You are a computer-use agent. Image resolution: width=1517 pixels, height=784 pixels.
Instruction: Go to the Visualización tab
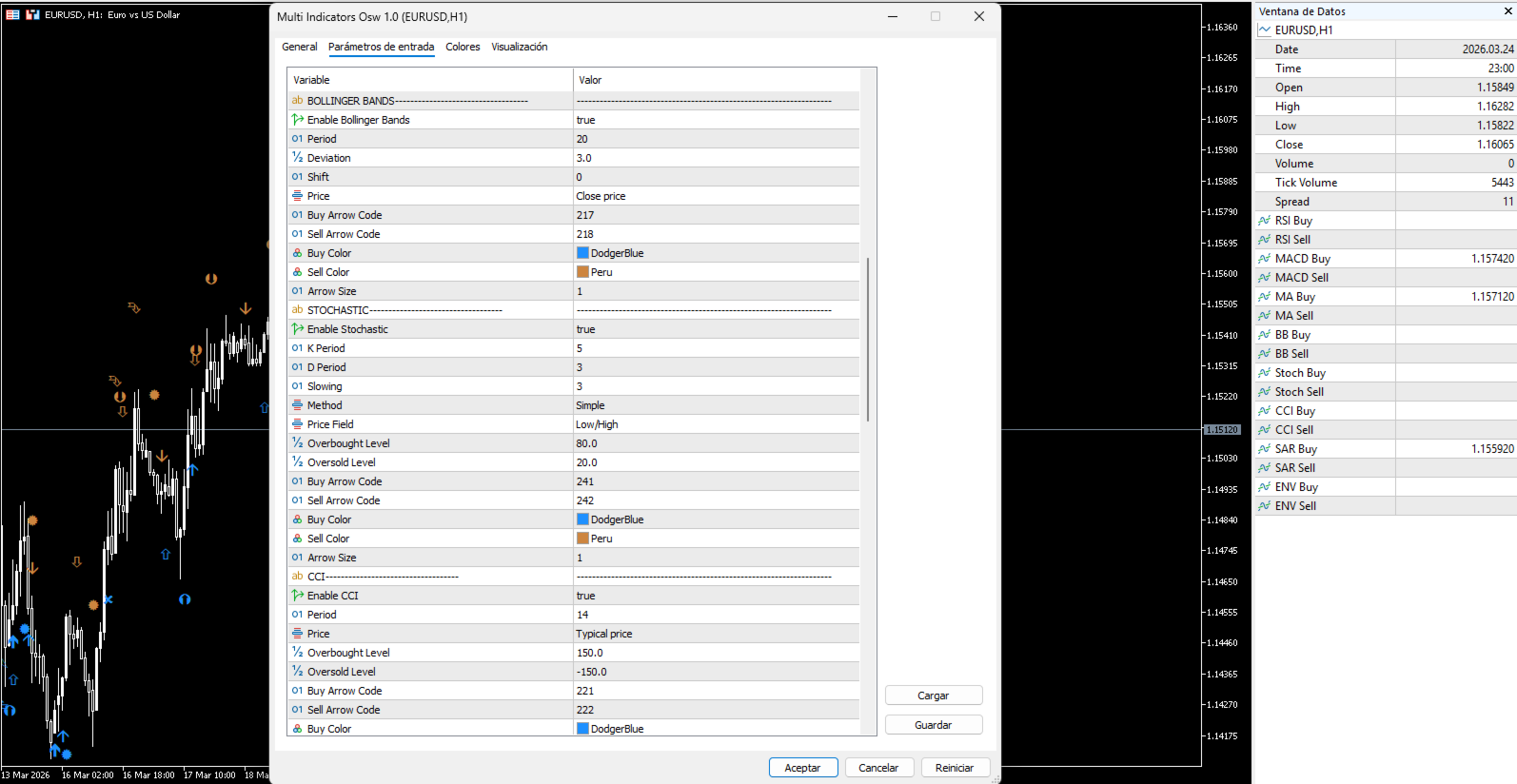(x=520, y=47)
